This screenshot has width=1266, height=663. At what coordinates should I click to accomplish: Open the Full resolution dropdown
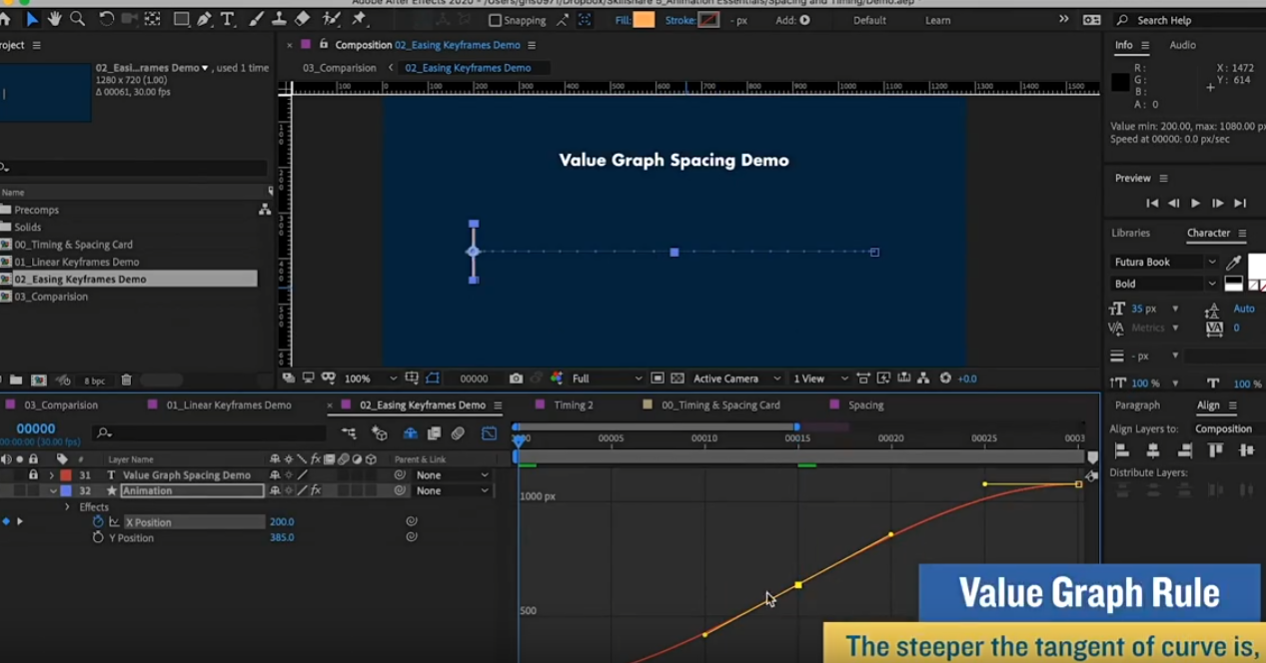[x=607, y=379]
